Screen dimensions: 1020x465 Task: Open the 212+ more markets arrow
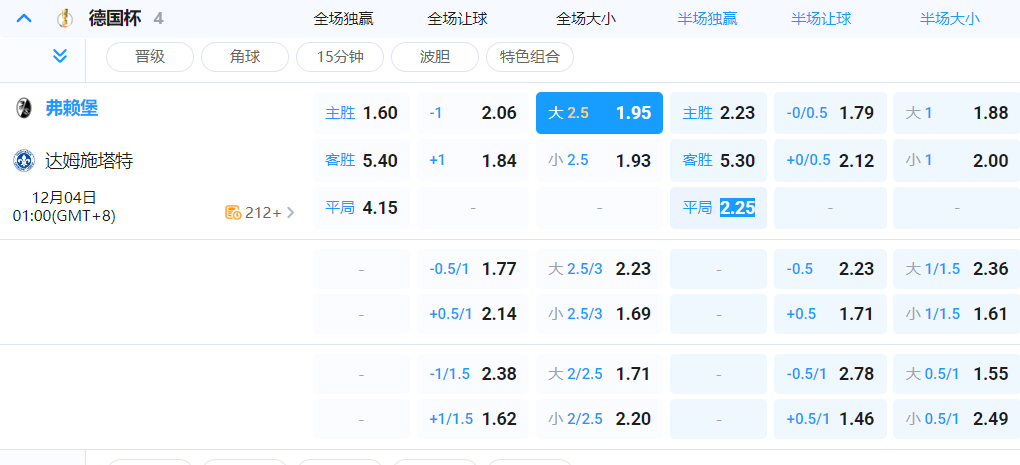click(290, 212)
